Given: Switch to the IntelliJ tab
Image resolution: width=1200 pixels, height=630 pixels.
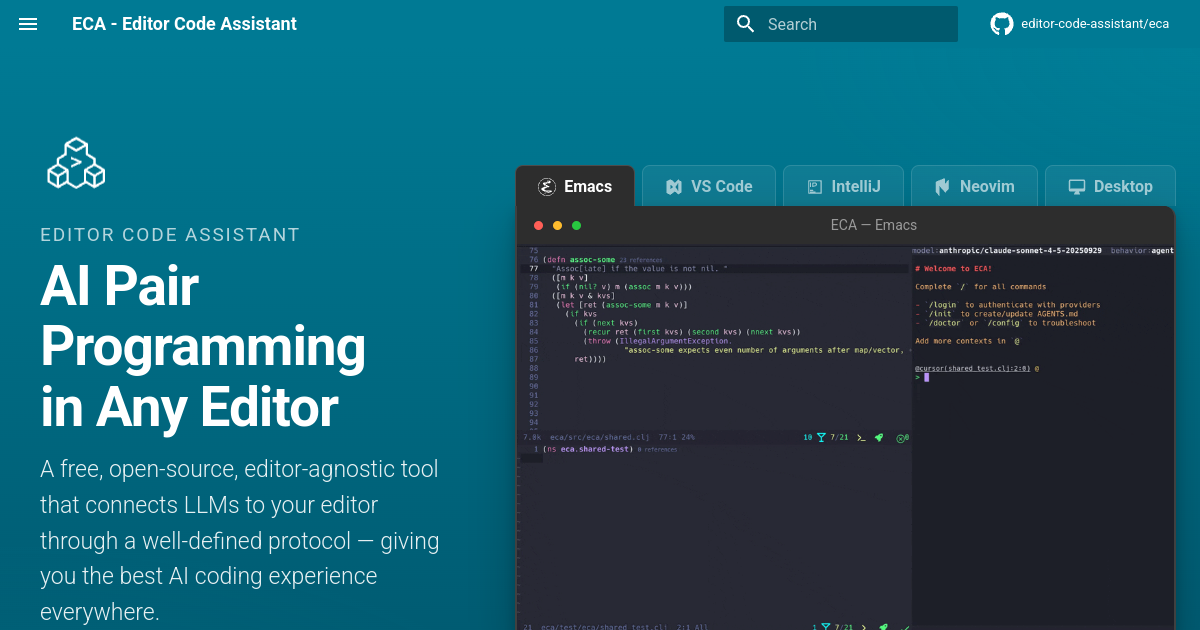Looking at the screenshot, I should (x=844, y=186).
